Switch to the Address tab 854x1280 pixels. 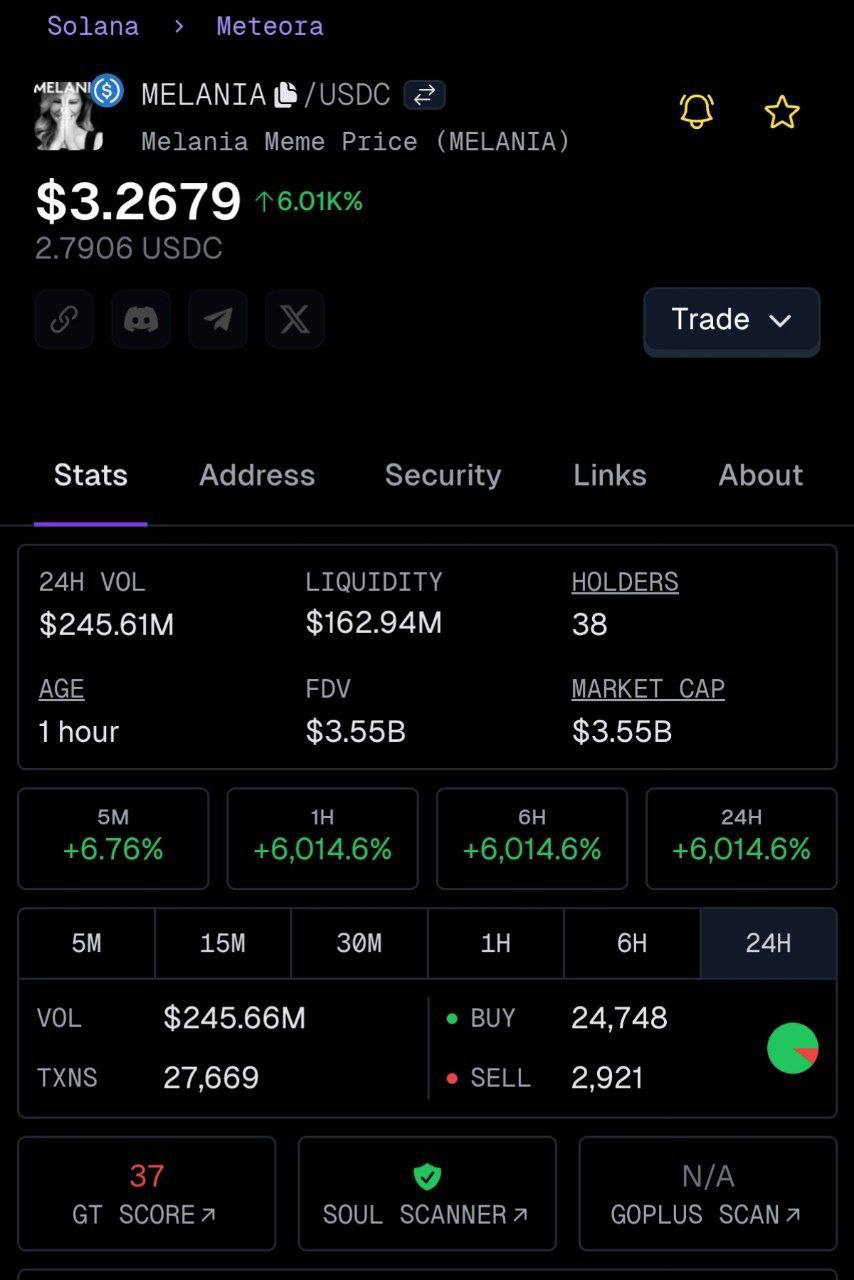tap(257, 475)
